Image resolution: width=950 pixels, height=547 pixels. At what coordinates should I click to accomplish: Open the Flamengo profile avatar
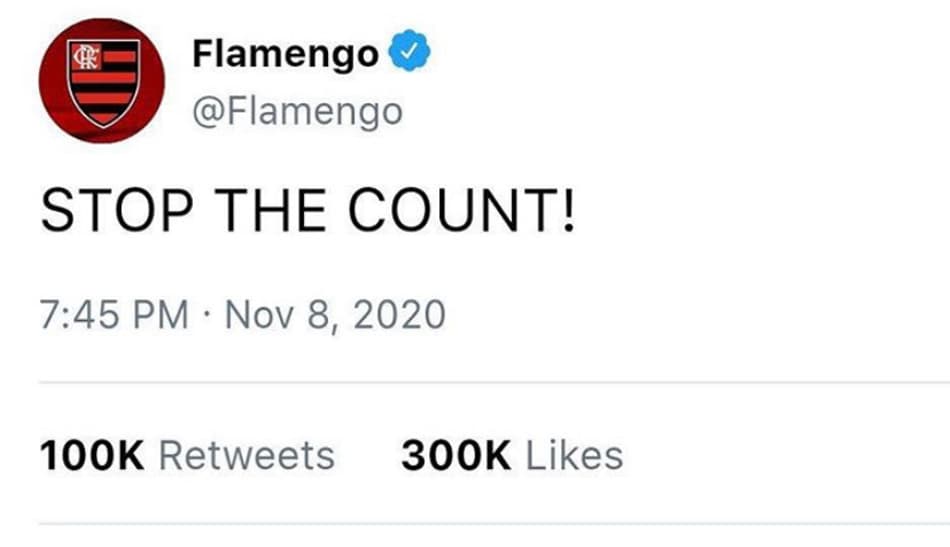coord(102,81)
